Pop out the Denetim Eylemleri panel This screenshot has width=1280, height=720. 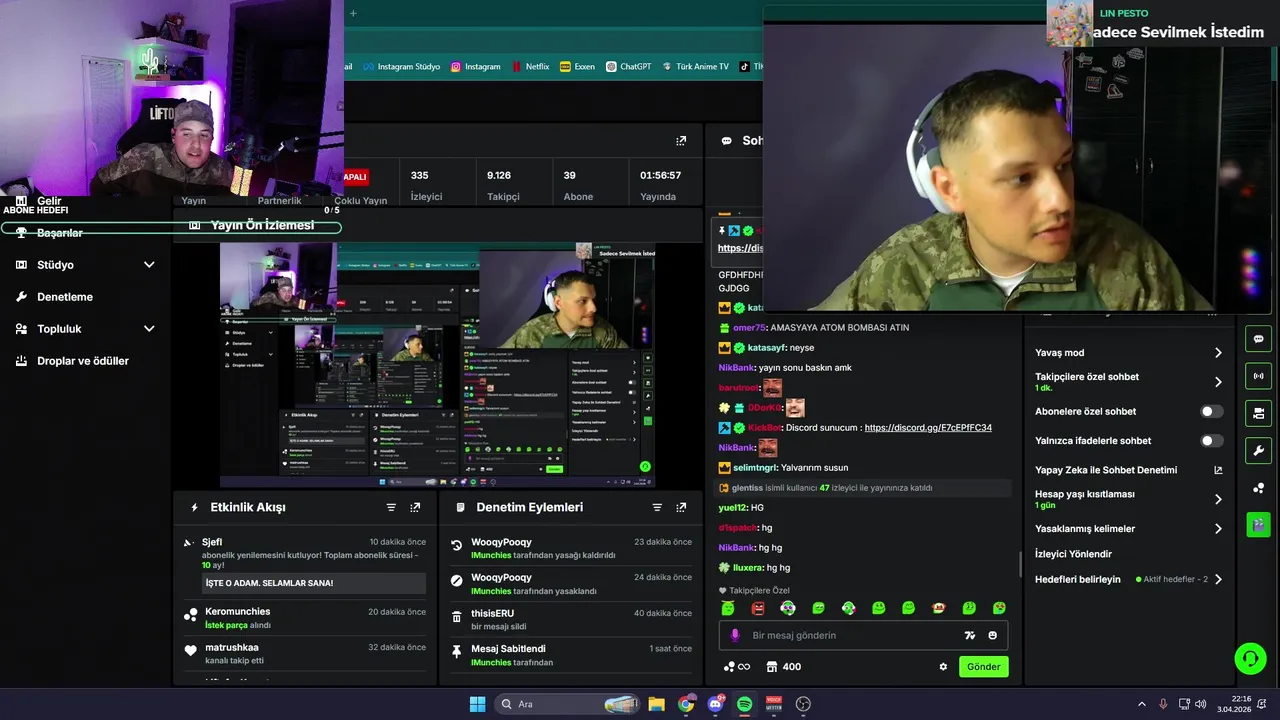681,508
